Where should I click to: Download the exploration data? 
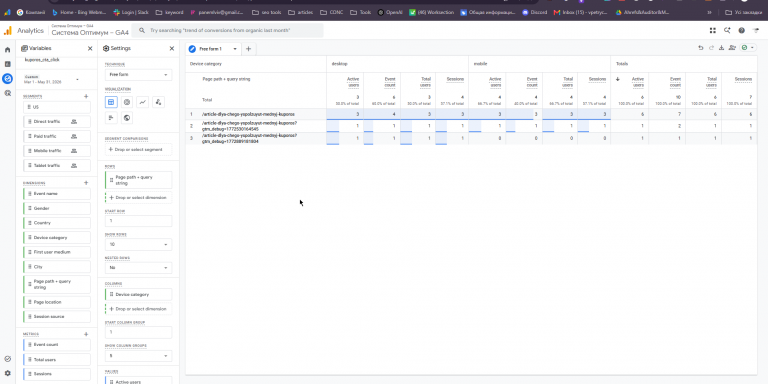[x=721, y=48]
